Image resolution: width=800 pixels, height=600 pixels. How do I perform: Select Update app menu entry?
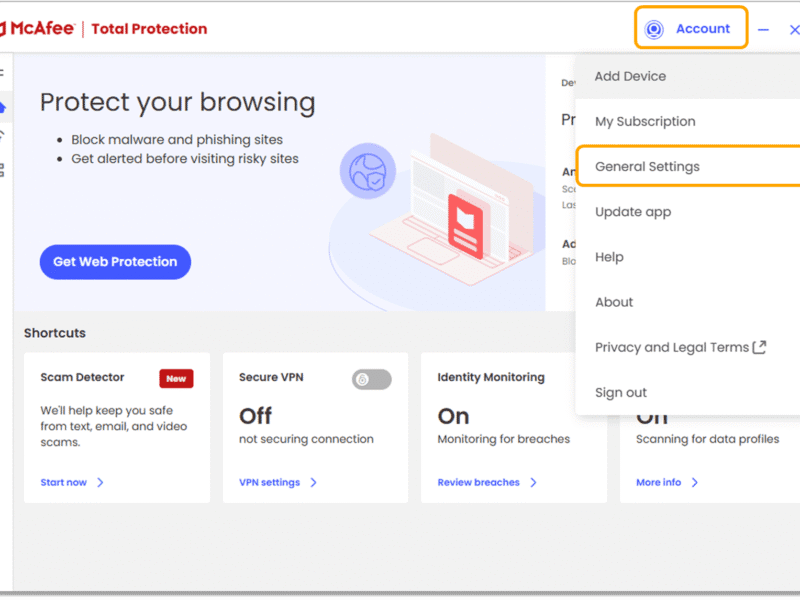633,212
